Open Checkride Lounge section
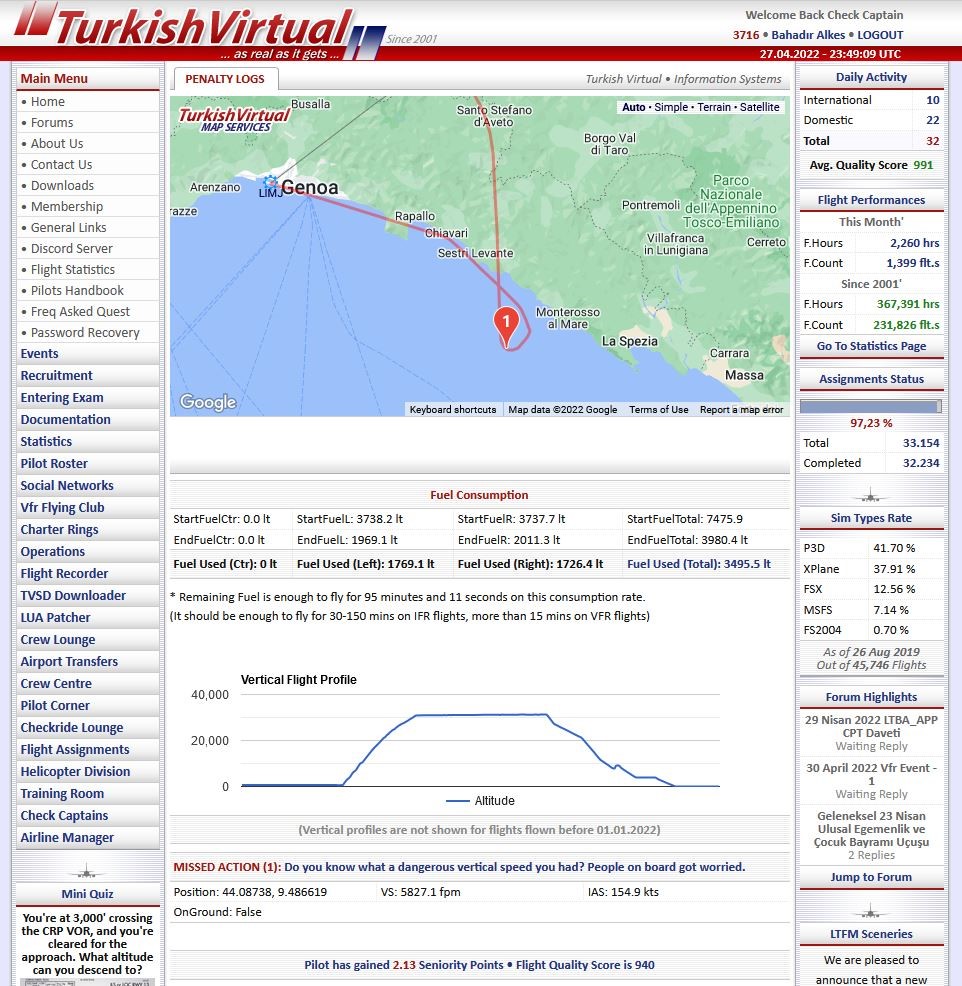 [87, 728]
